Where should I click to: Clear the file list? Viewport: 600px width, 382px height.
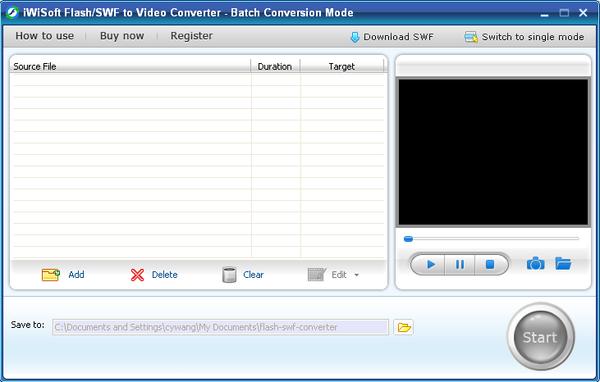coord(243,274)
